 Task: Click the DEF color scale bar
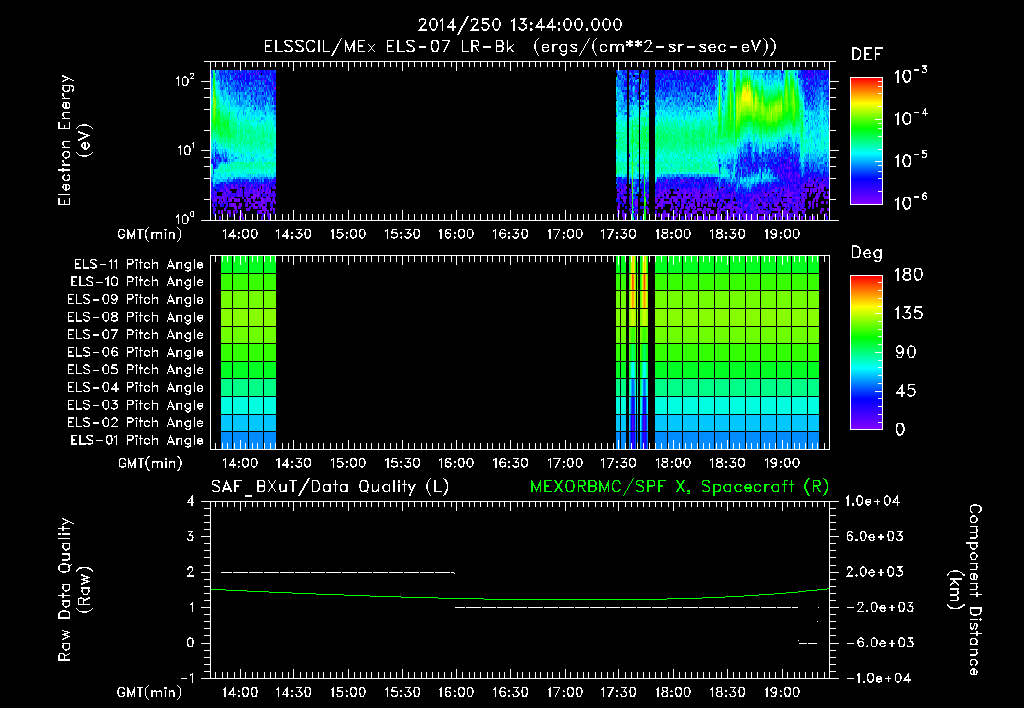click(x=866, y=140)
